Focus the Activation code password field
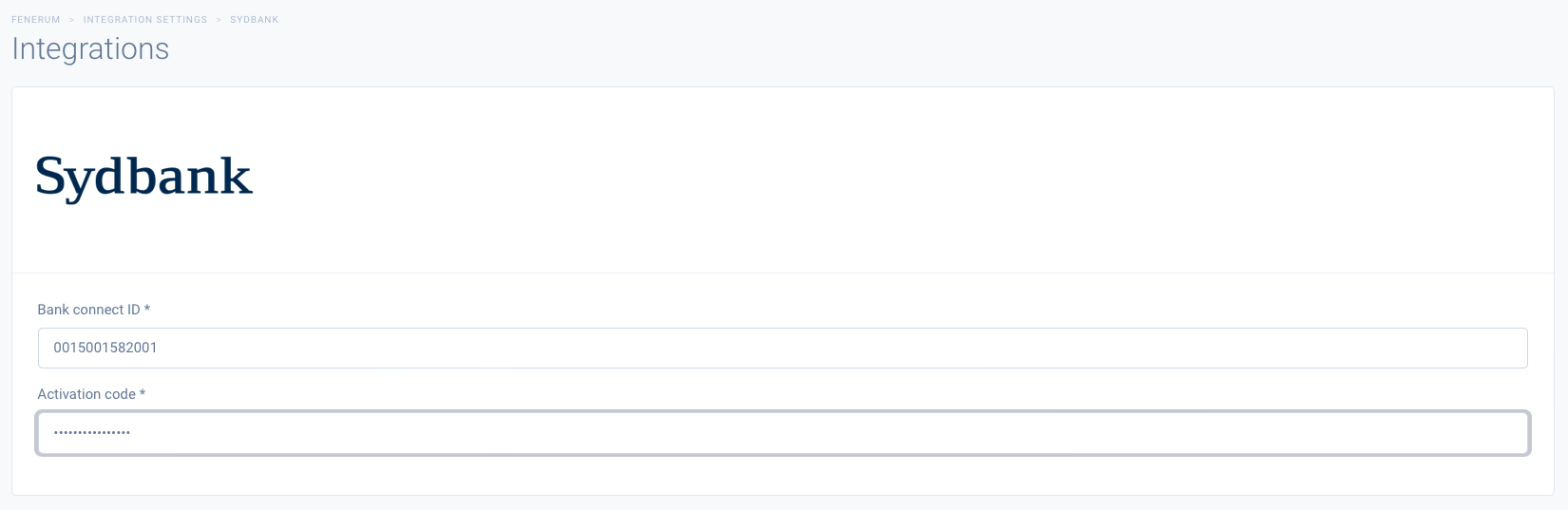 (782, 433)
